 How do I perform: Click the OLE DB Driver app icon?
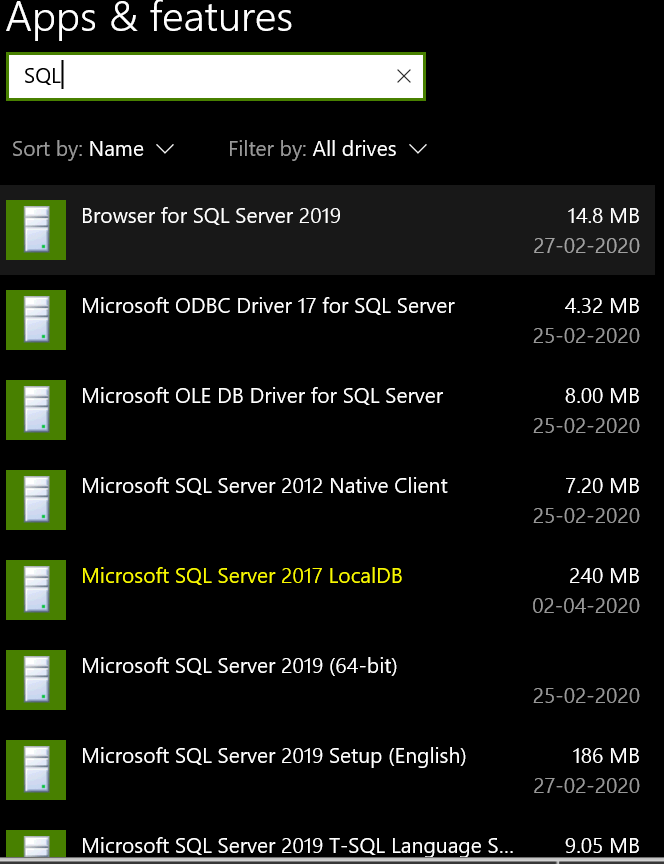coord(36,410)
